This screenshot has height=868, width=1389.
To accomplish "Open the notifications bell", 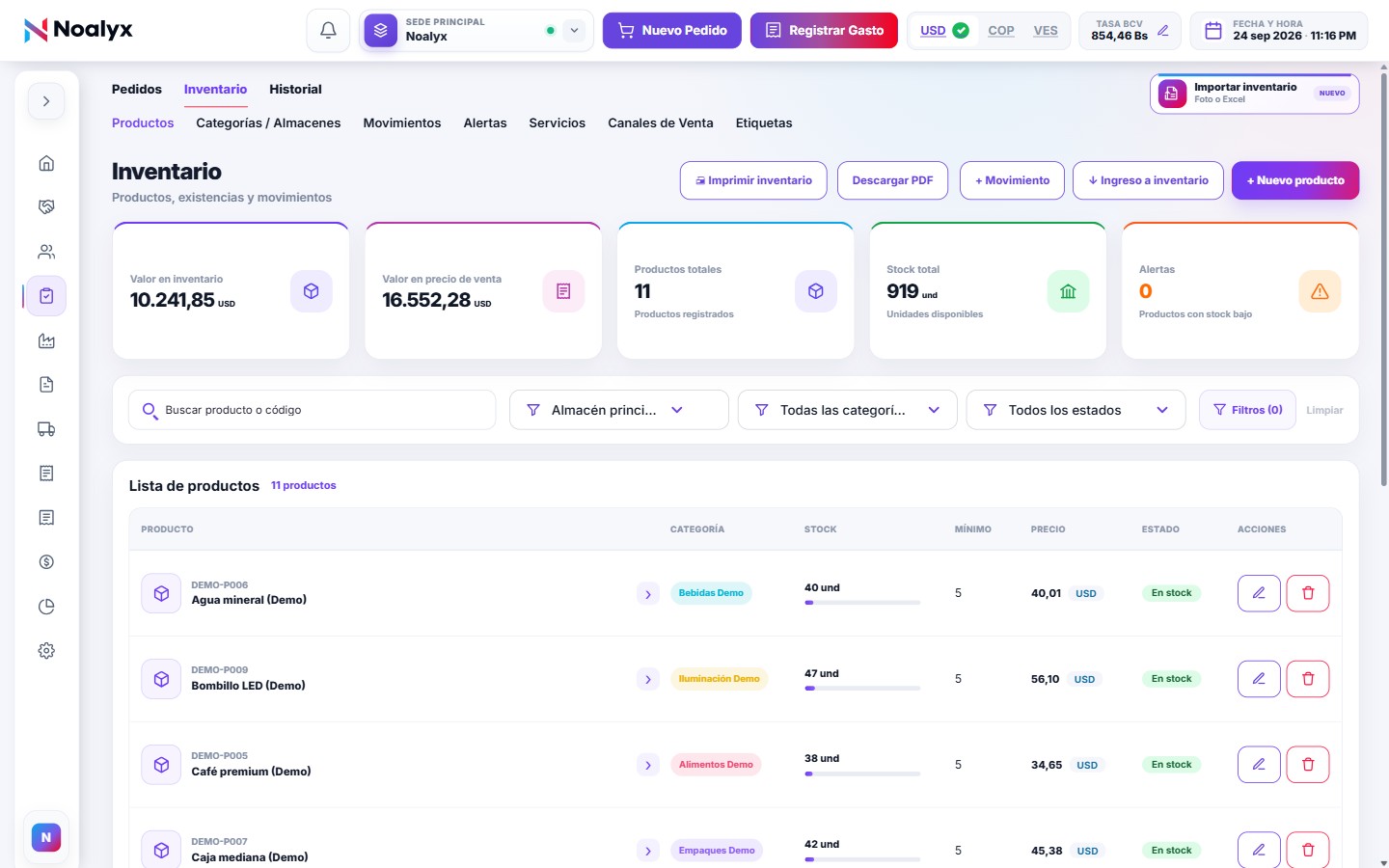I will (328, 31).
